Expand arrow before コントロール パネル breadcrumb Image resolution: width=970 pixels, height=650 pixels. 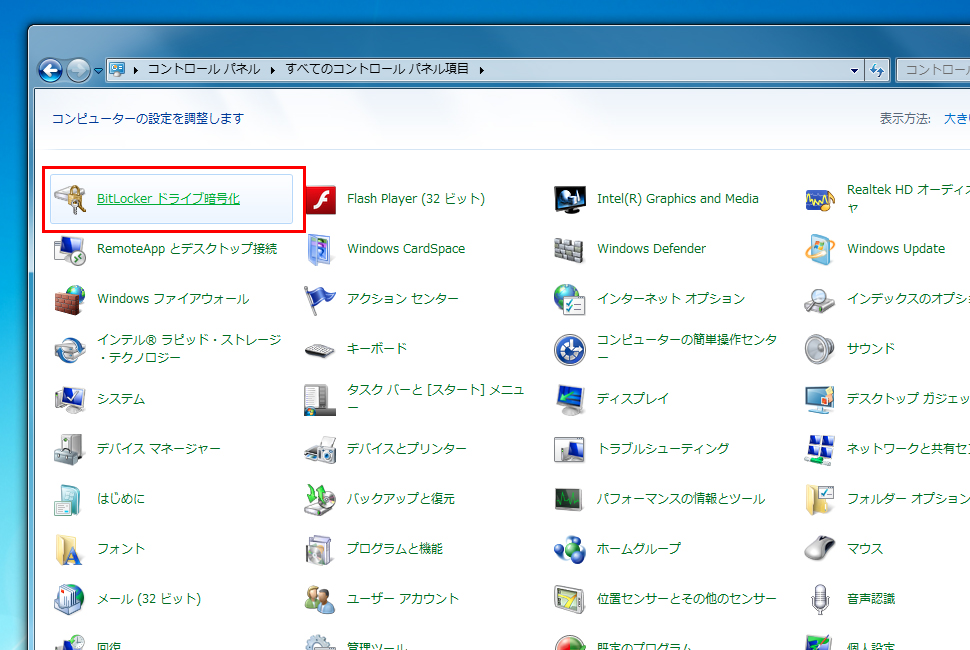click(135, 70)
